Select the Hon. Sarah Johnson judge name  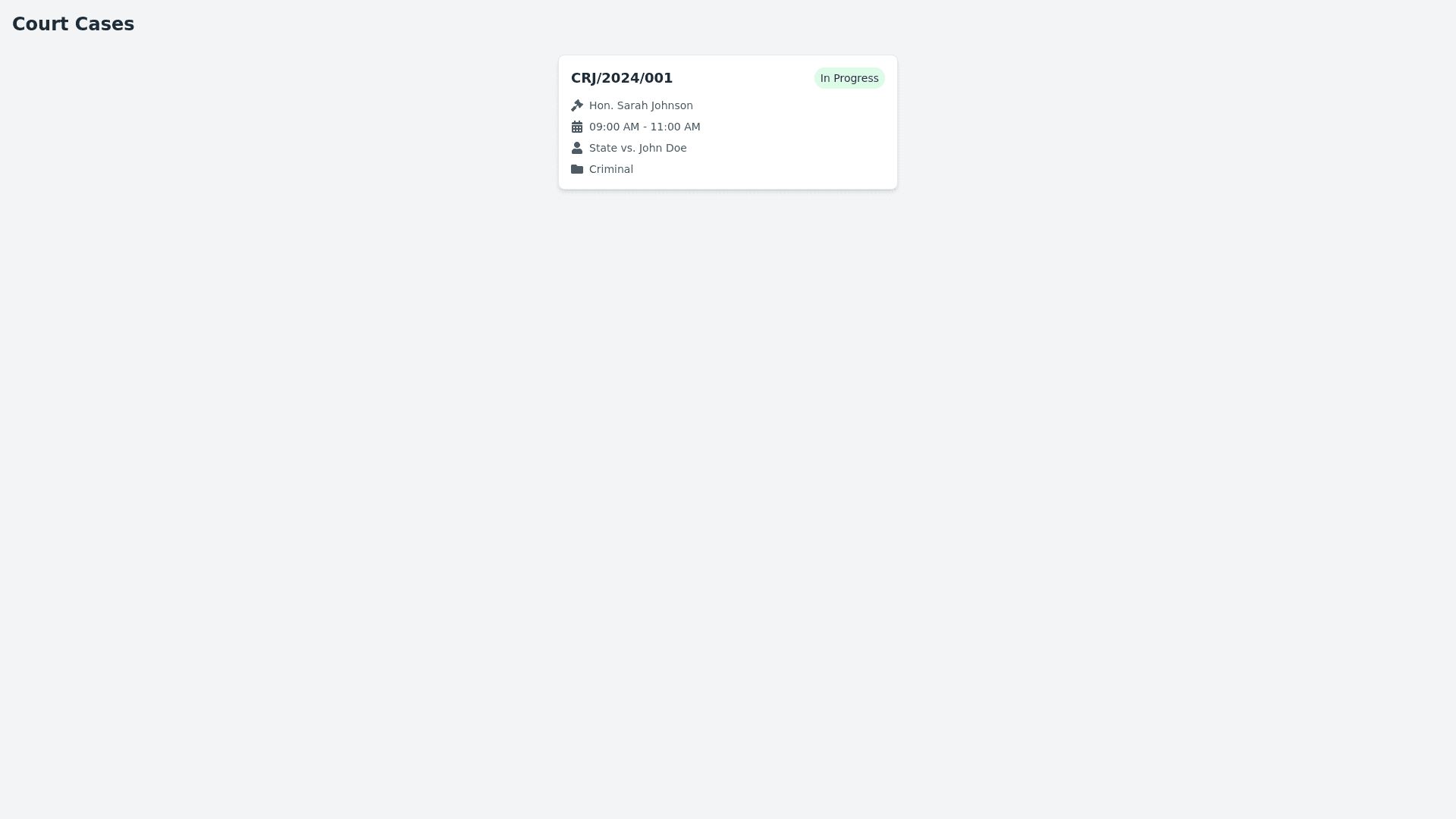click(x=641, y=105)
